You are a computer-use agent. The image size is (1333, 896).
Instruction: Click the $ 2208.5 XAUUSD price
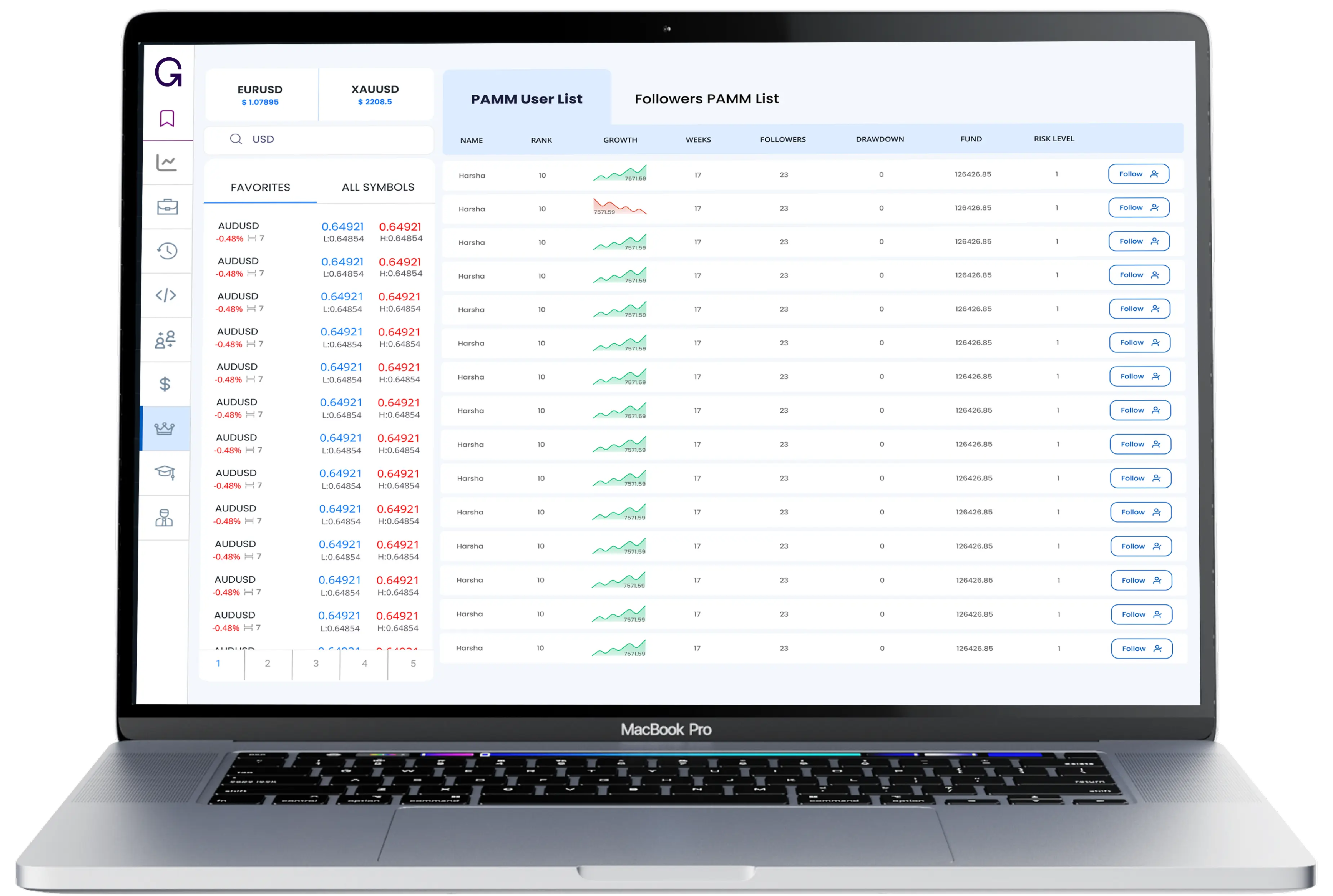point(375,102)
